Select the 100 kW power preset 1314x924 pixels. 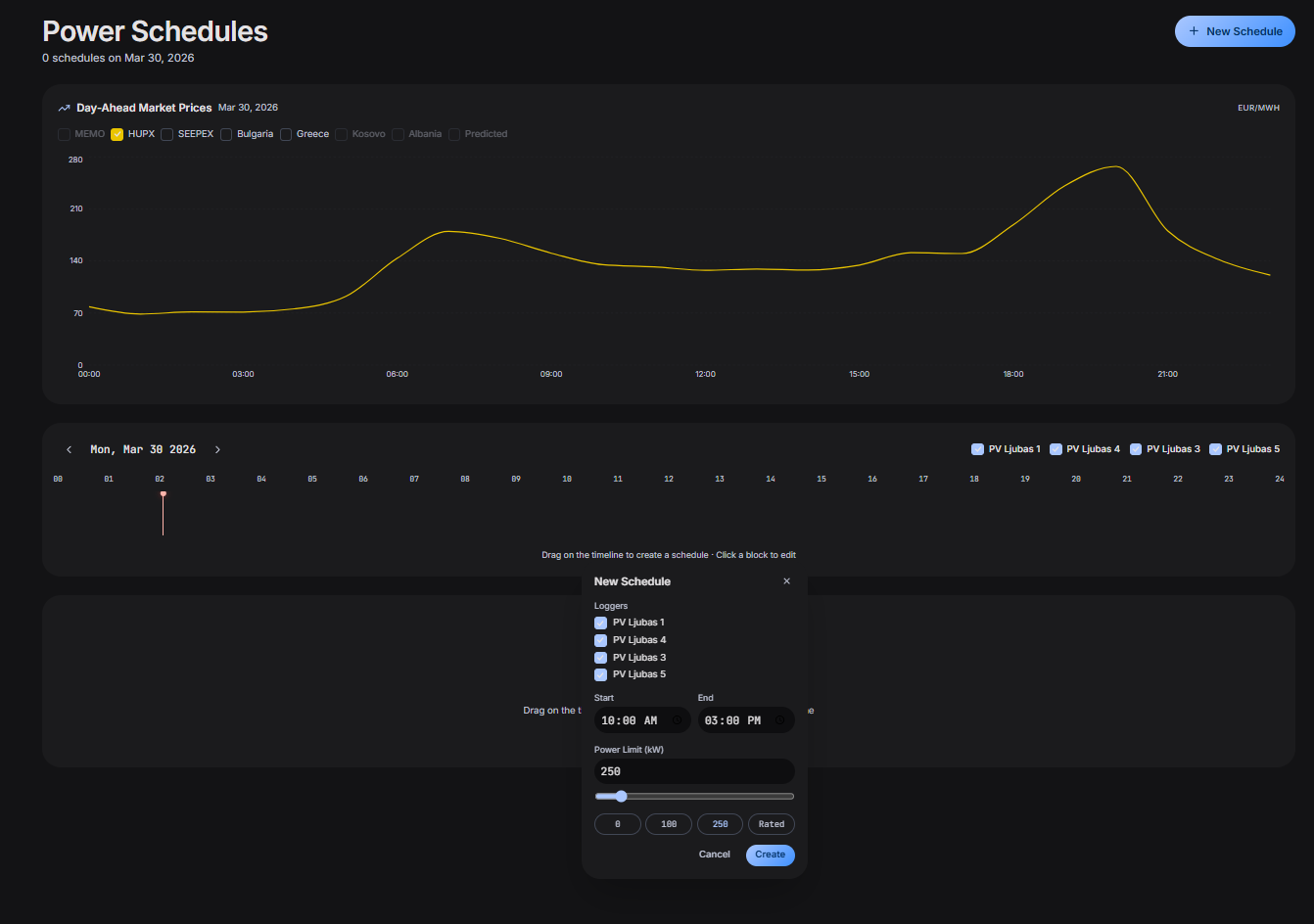pos(669,824)
